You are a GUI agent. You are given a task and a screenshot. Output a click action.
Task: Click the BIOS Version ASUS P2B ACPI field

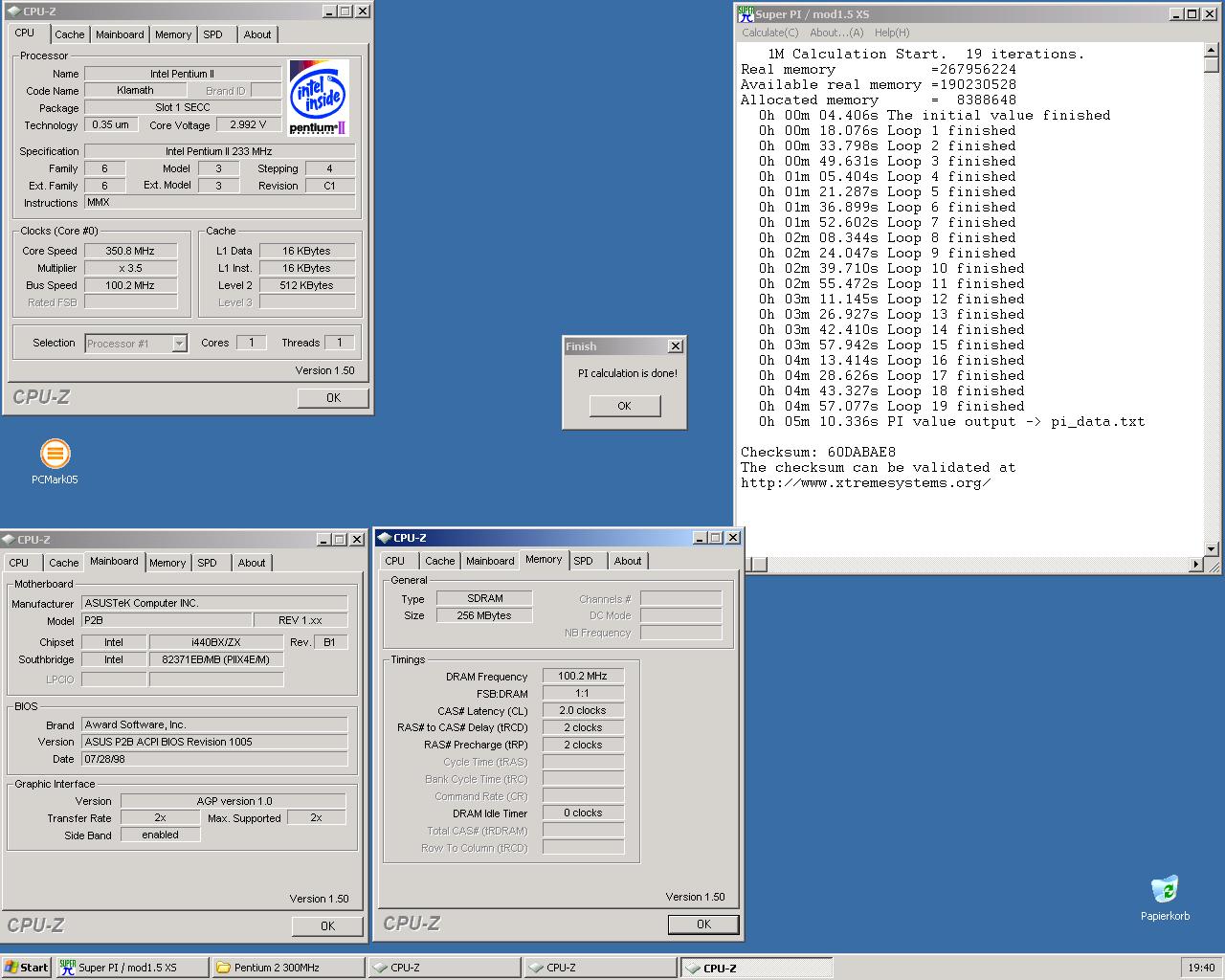[x=214, y=742]
